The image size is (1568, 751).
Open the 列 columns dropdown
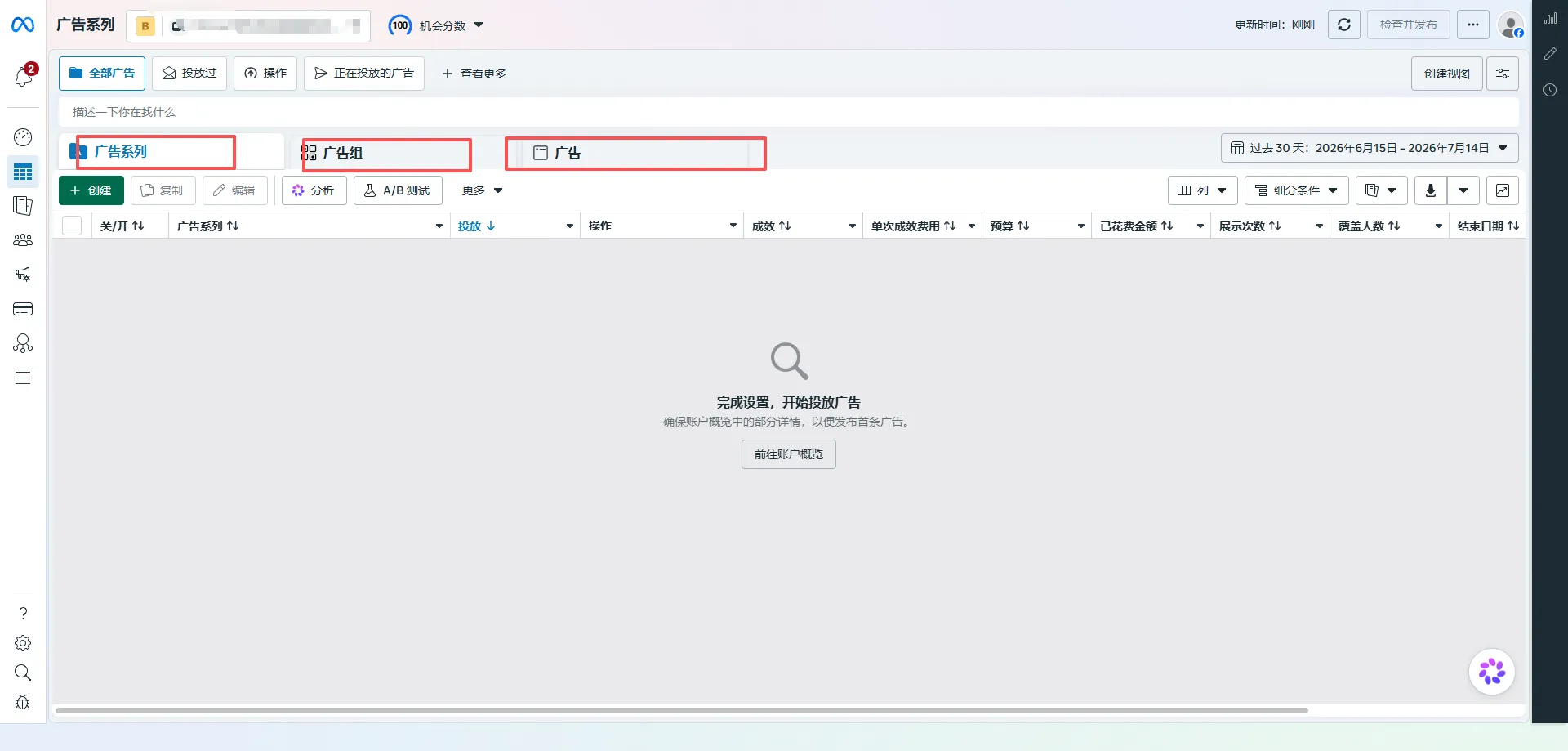tap(1202, 190)
